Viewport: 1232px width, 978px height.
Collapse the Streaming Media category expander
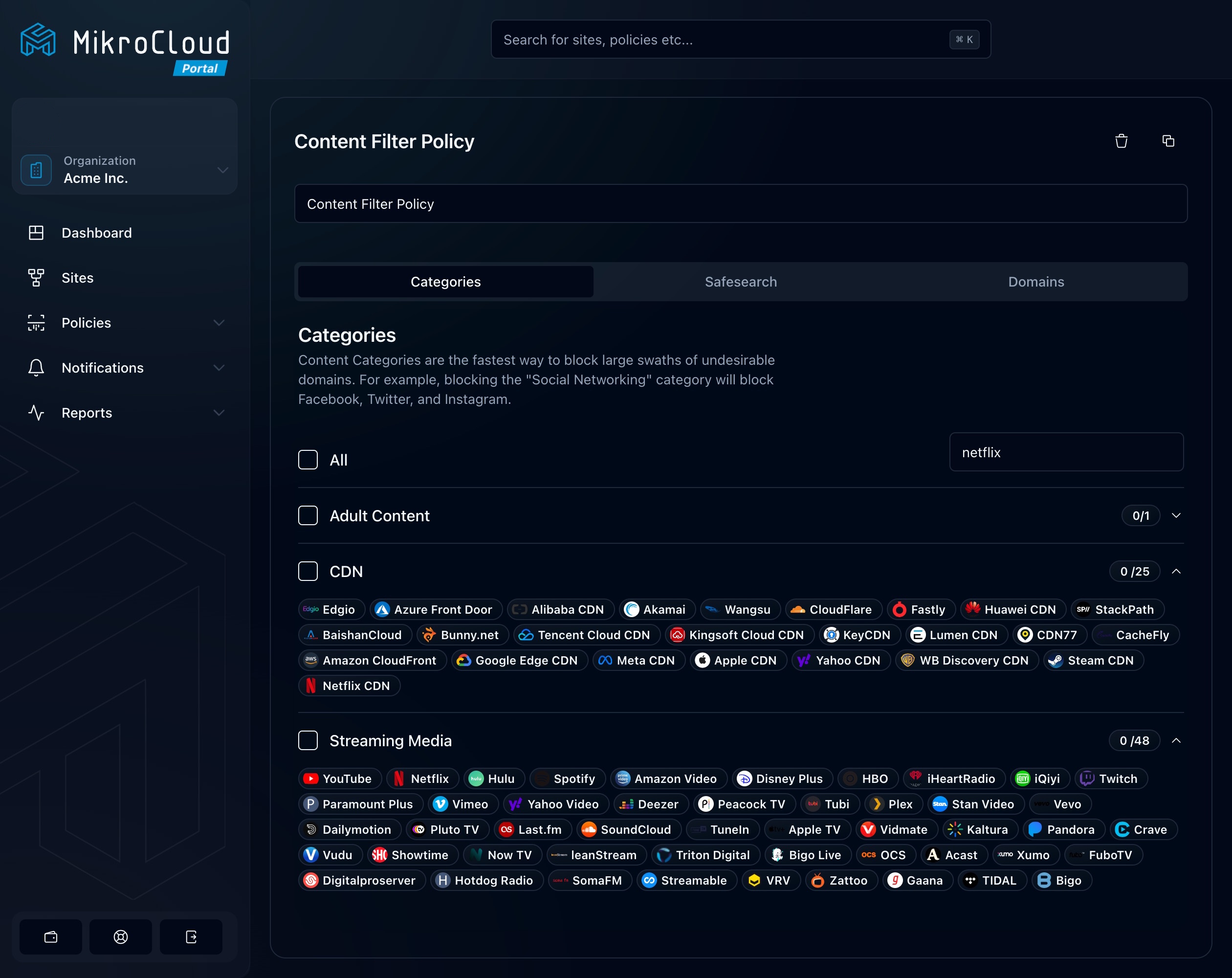tap(1176, 740)
